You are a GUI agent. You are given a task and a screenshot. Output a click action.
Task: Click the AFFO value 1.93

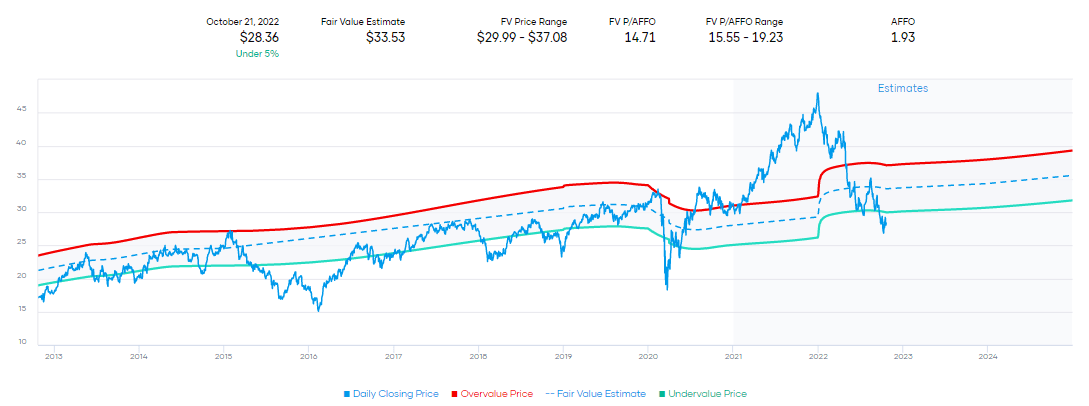pos(902,38)
